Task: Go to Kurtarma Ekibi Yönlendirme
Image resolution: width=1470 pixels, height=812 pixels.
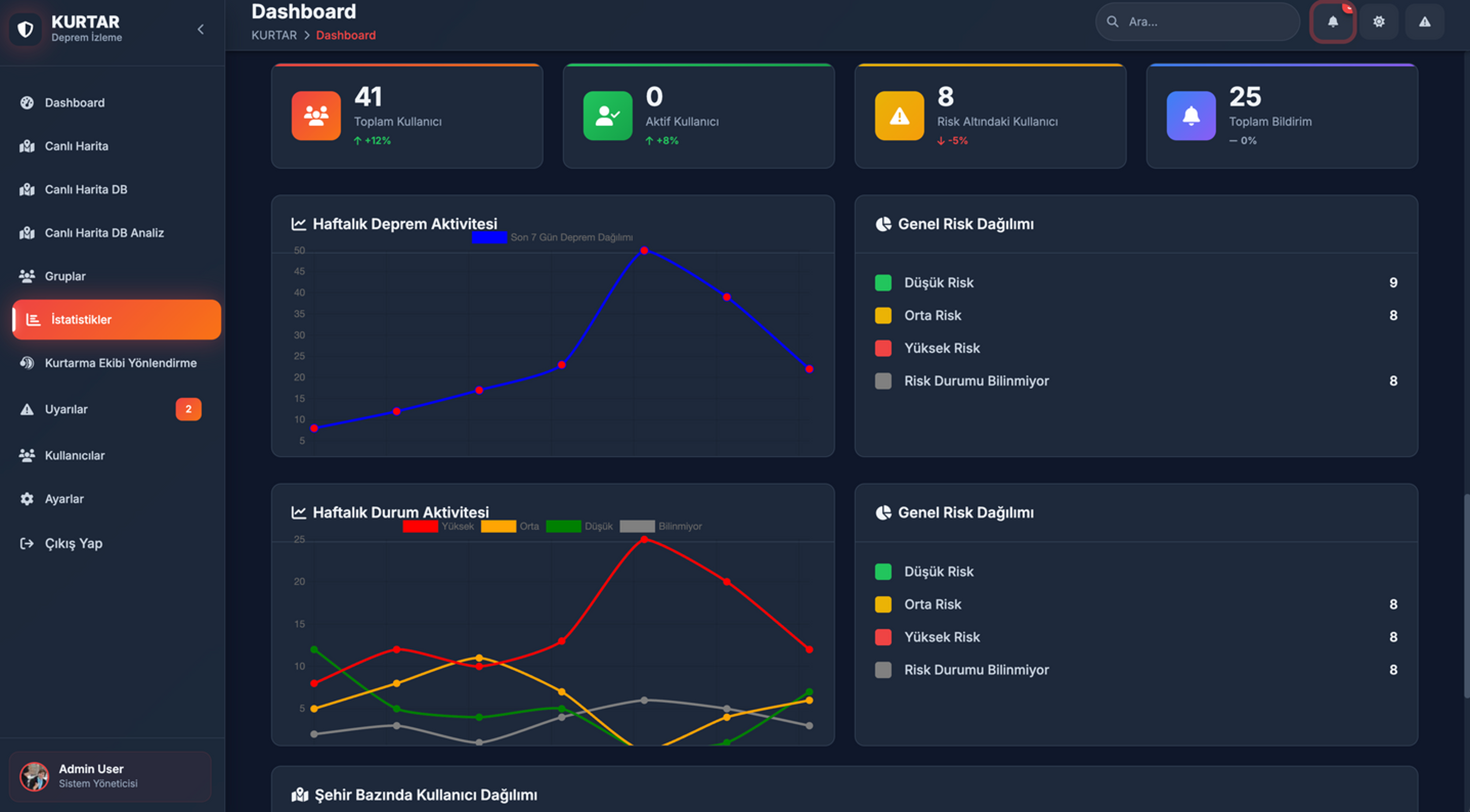Action: coord(120,363)
